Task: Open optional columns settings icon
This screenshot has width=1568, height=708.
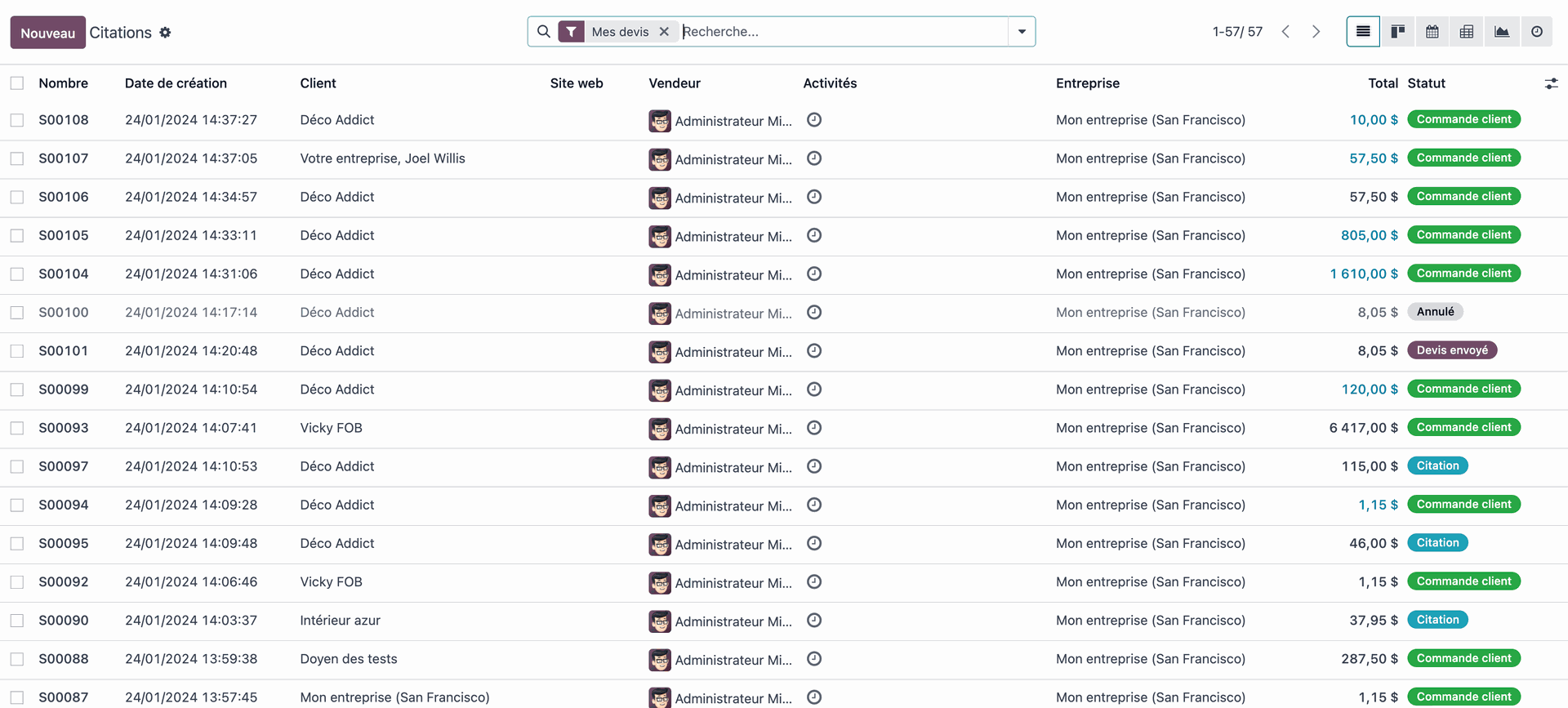Action: tap(1551, 83)
